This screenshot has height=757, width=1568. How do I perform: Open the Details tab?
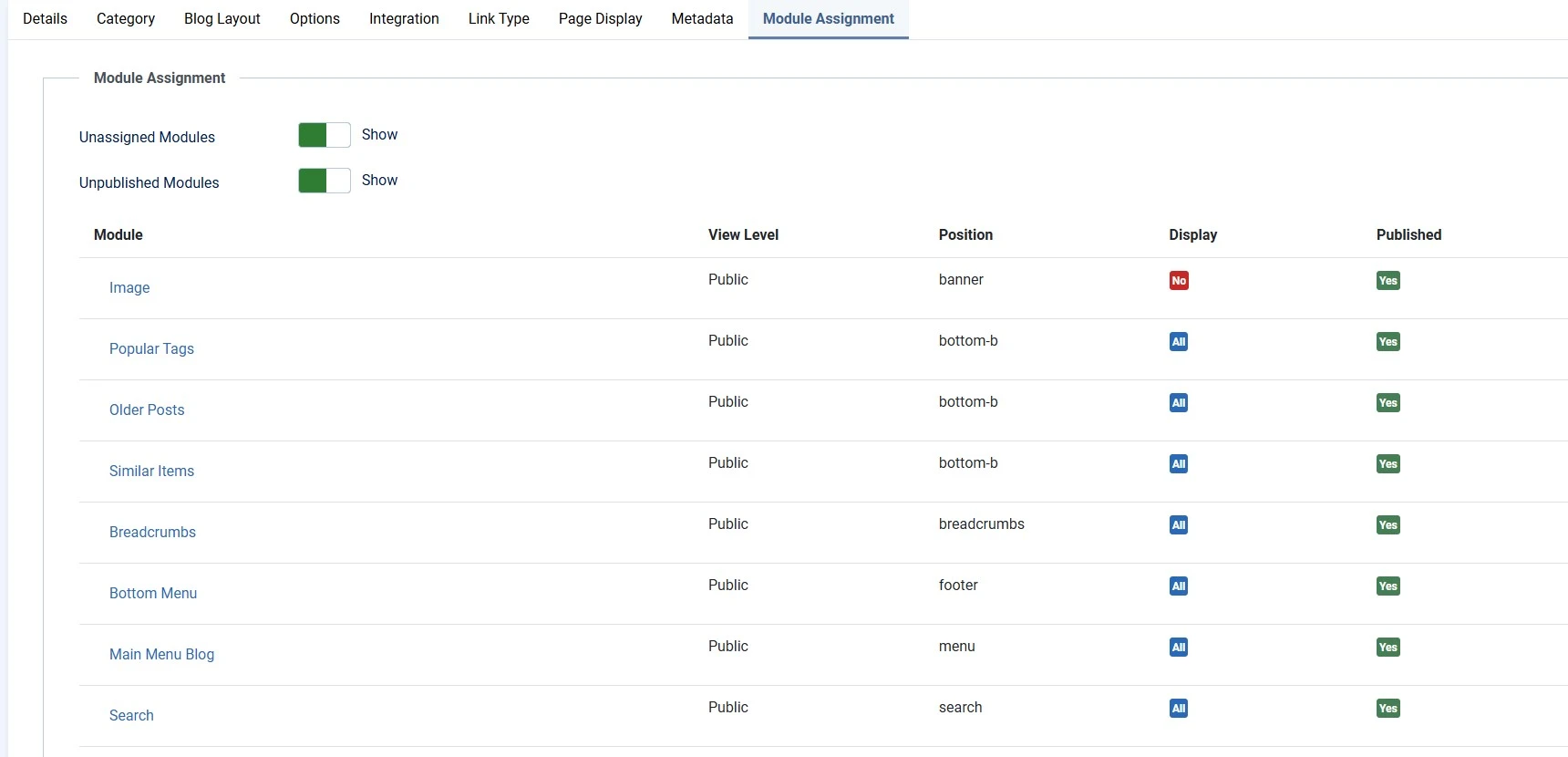pyautogui.click(x=45, y=19)
